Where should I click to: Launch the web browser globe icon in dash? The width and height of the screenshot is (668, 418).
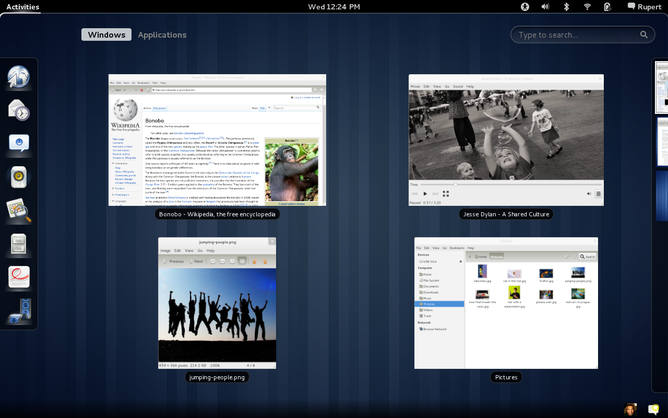(18, 77)
